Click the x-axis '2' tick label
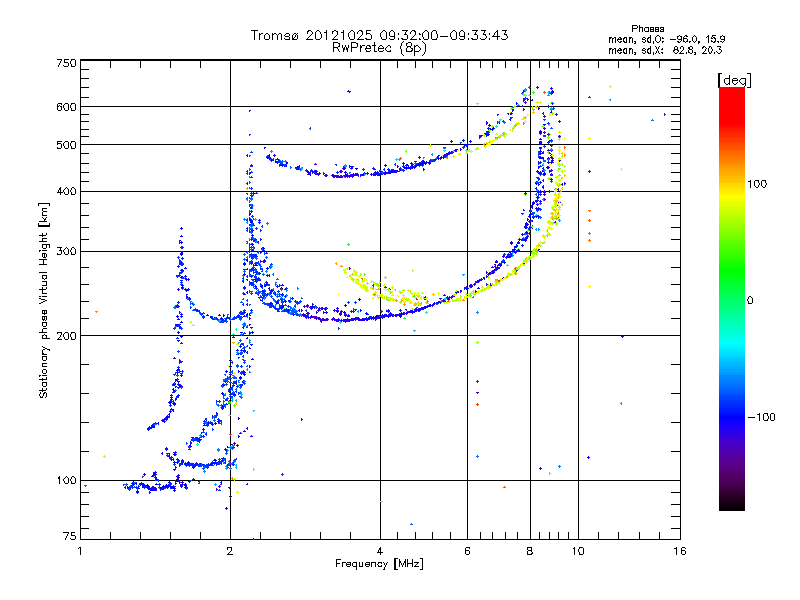 point(230,551)
